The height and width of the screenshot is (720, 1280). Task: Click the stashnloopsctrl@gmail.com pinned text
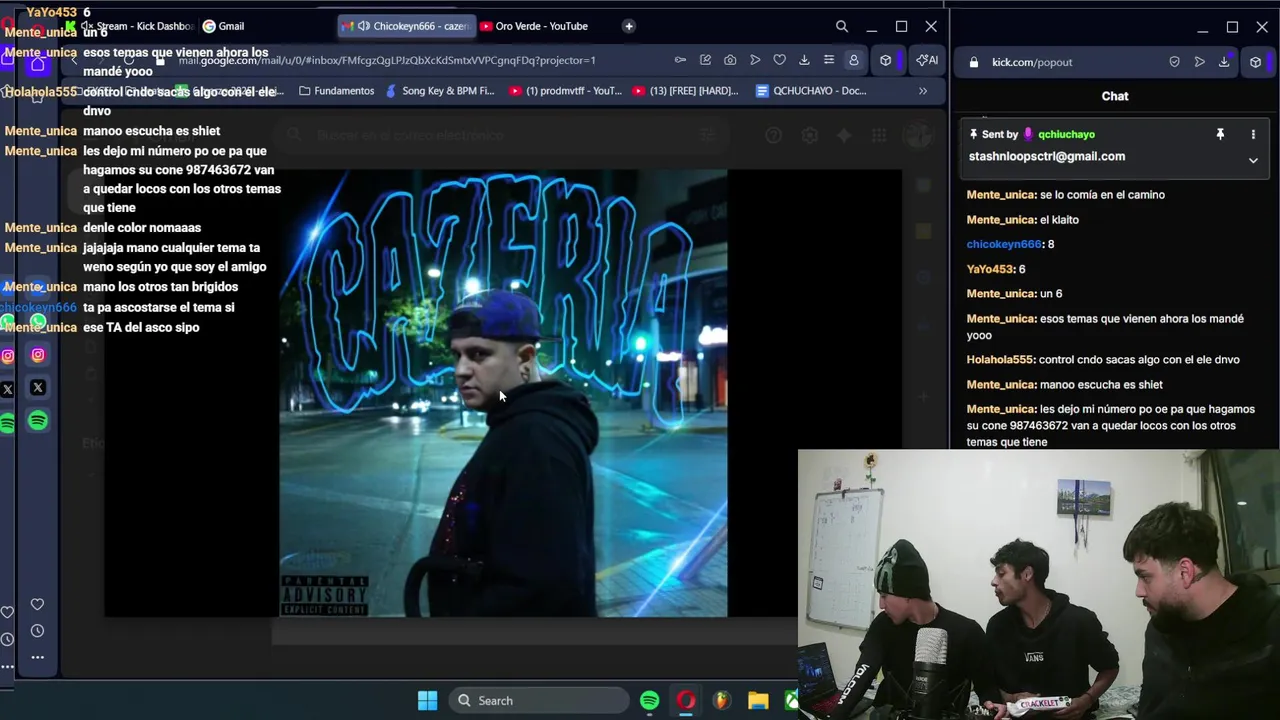(1046, 156)
